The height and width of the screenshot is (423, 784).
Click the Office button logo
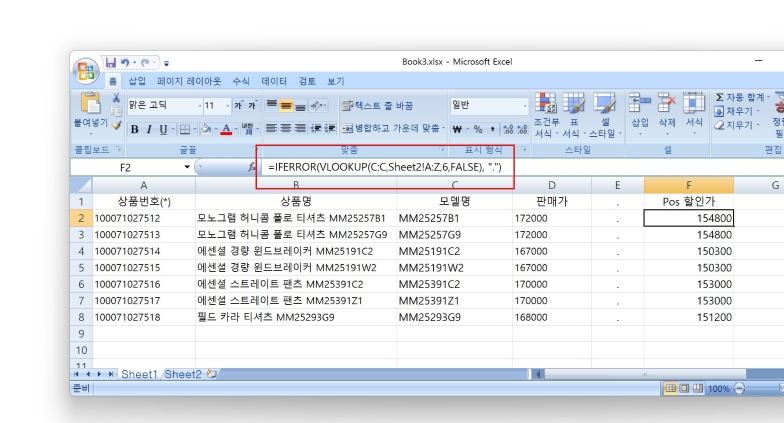[86, 70]
